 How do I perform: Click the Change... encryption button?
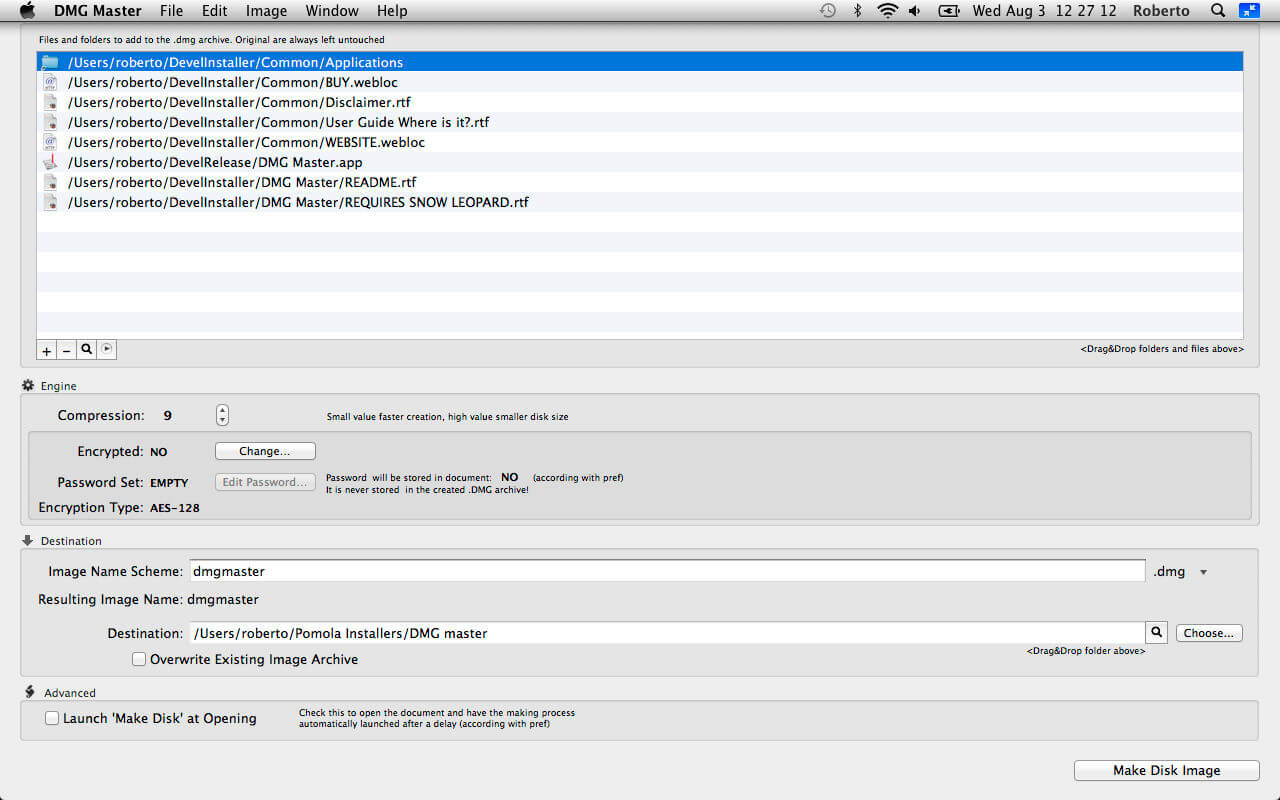(265, 451)
